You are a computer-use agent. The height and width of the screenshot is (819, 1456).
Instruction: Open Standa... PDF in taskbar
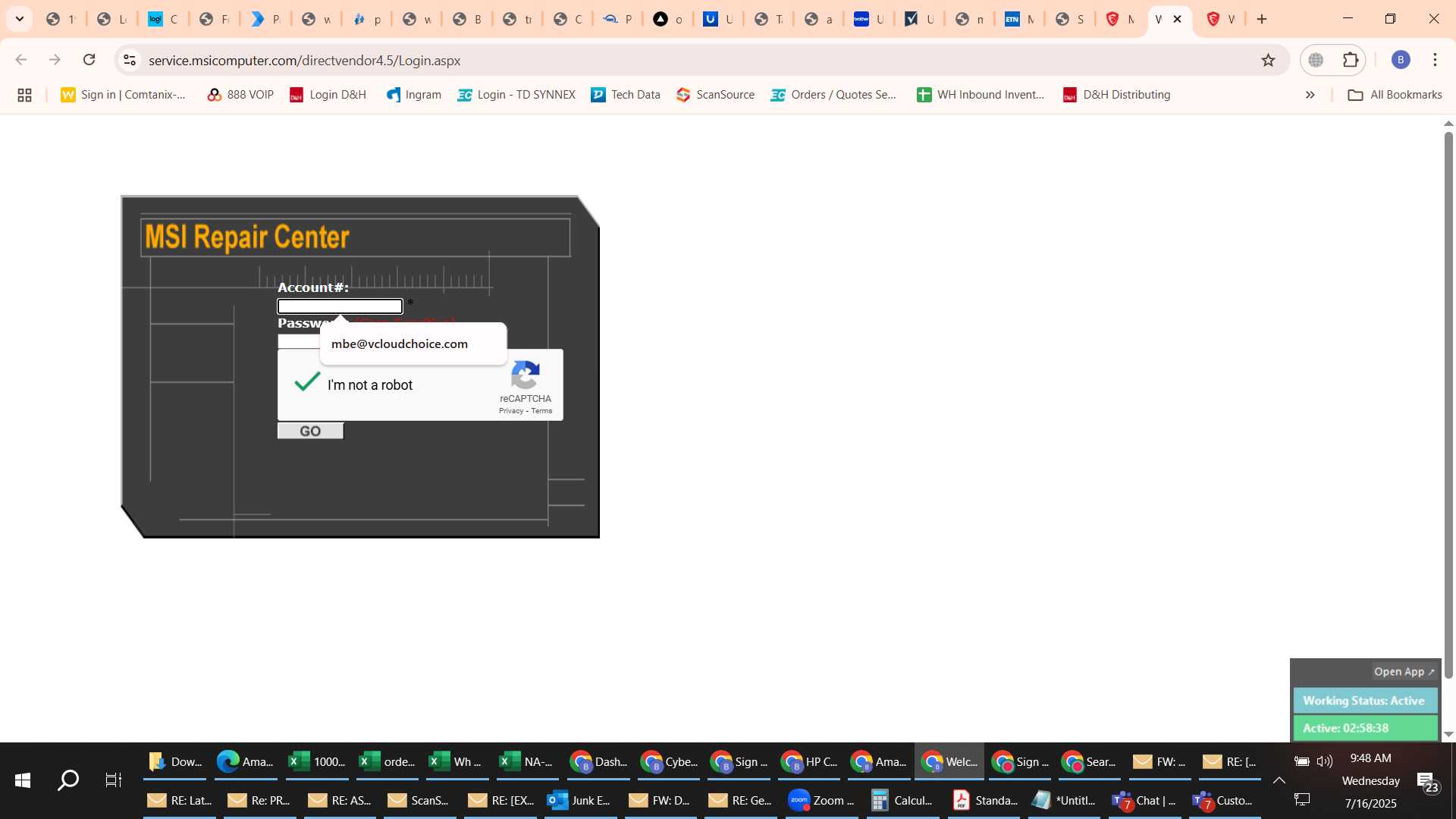(x=985, y=800)
